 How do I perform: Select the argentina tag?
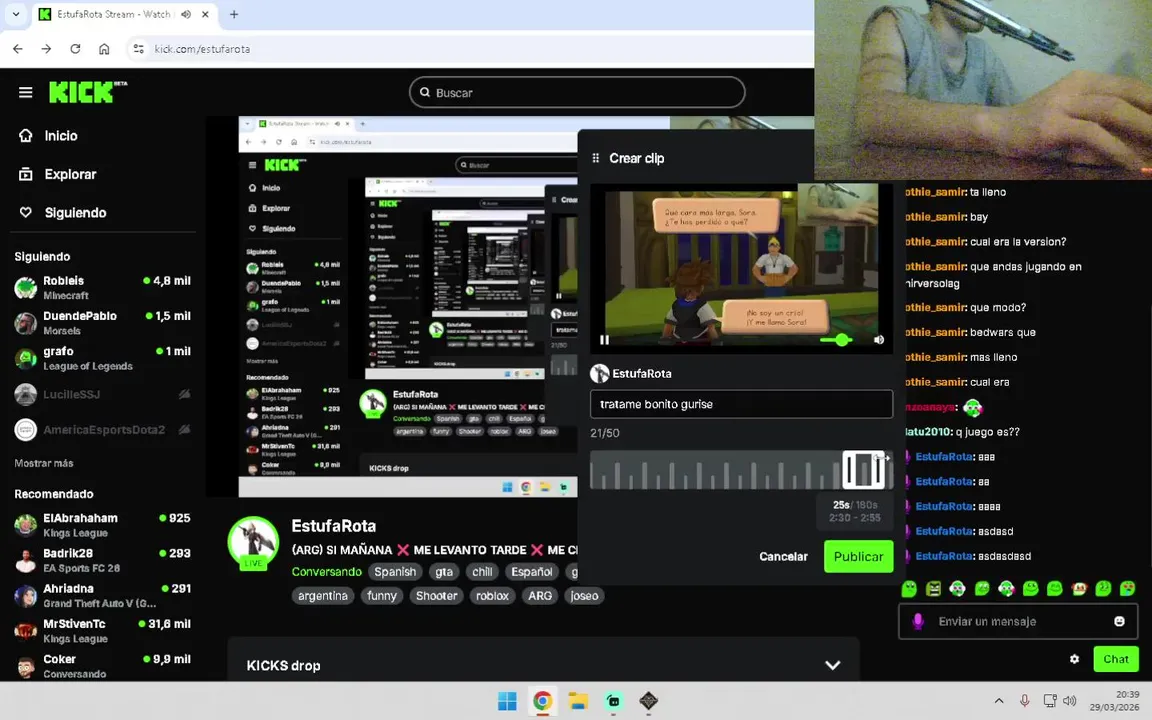click(x=323, y=596)
